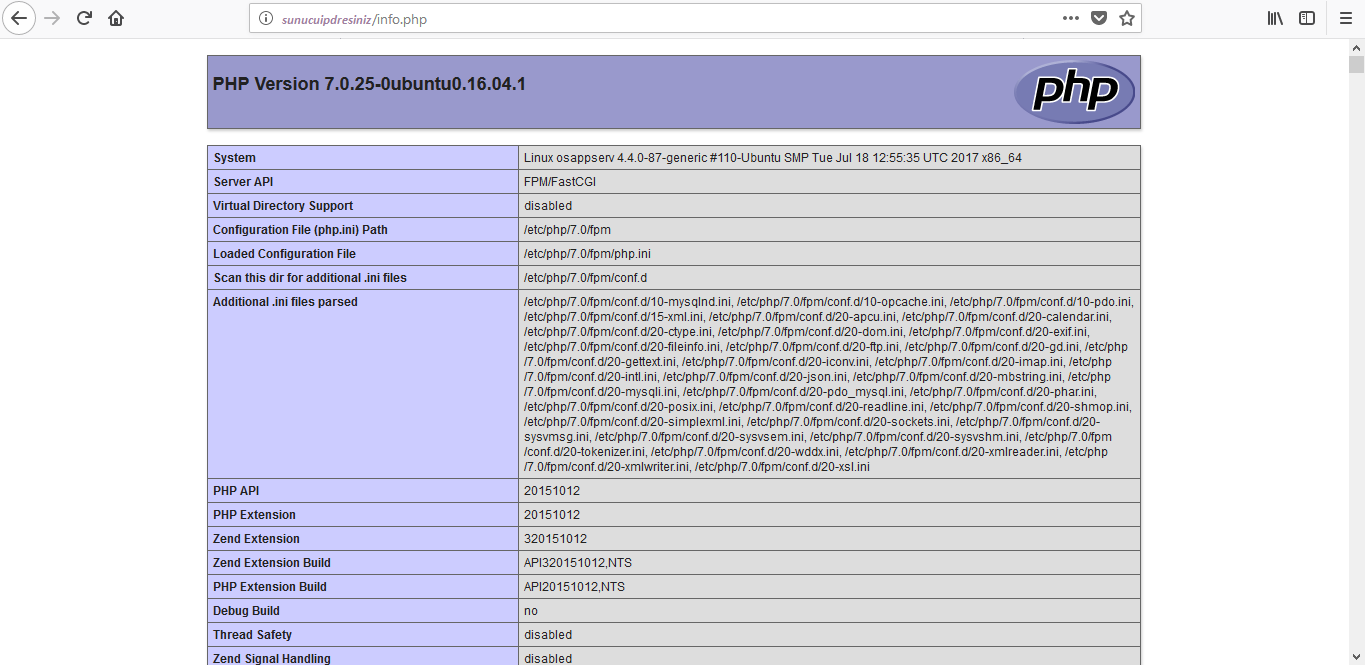Open the Library bookmarks and history icon
Viewport: 1365px width, 665px height.
tap(1275, 18)
